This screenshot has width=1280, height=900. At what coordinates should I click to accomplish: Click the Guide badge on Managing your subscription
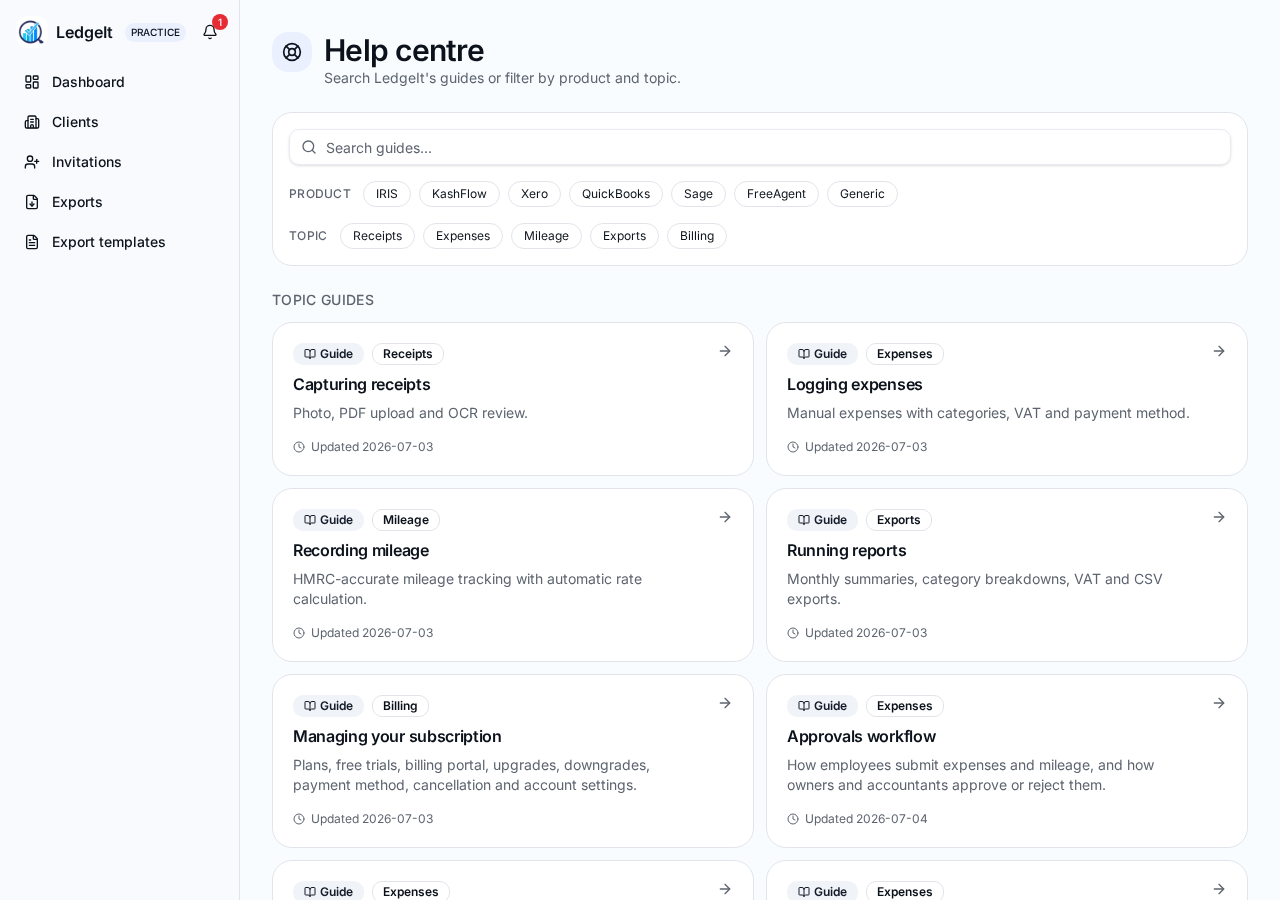point(328,706)
